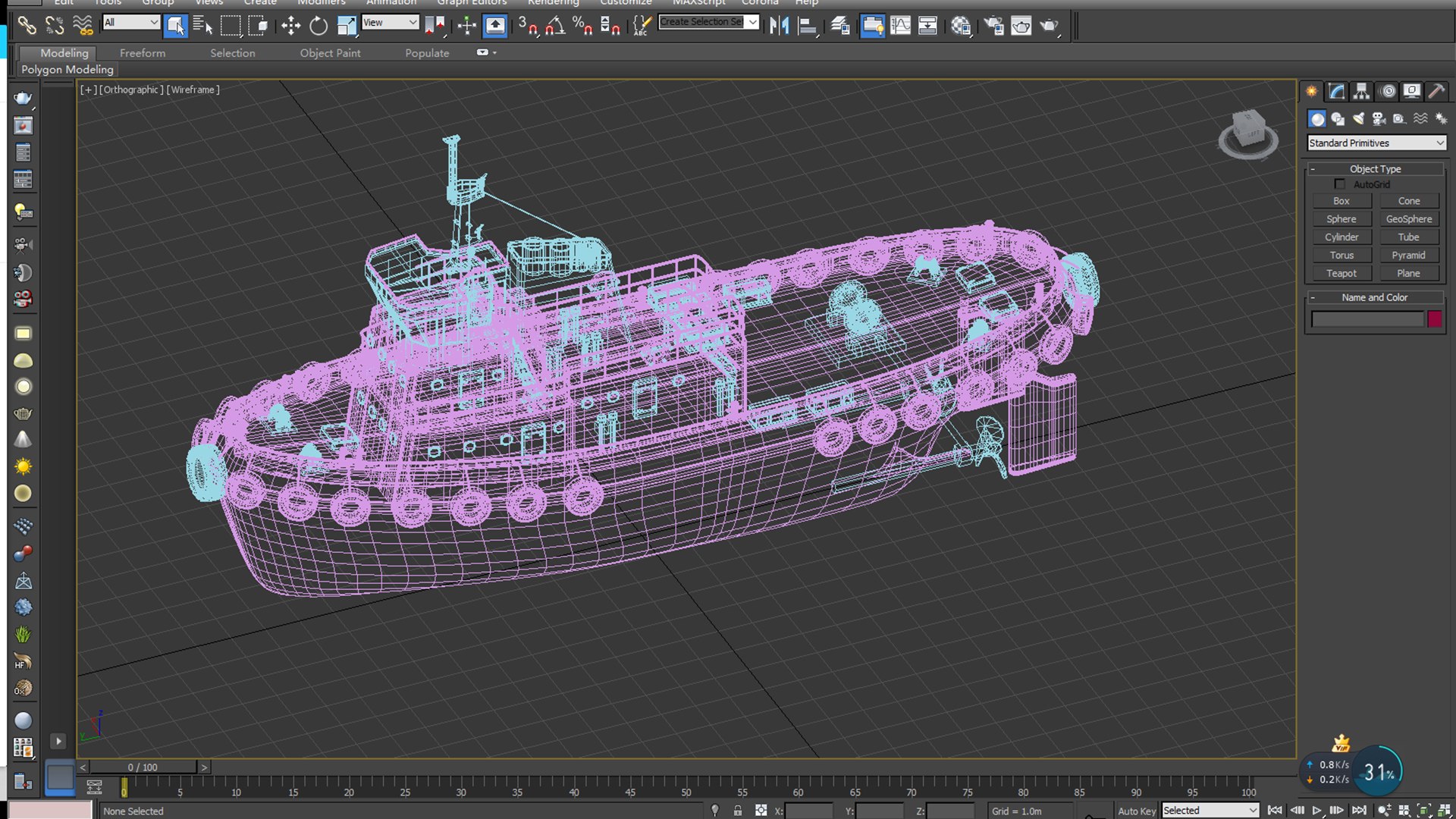
Task: Toggle the Percent Snap button
Action: click(x=582, y=26)
